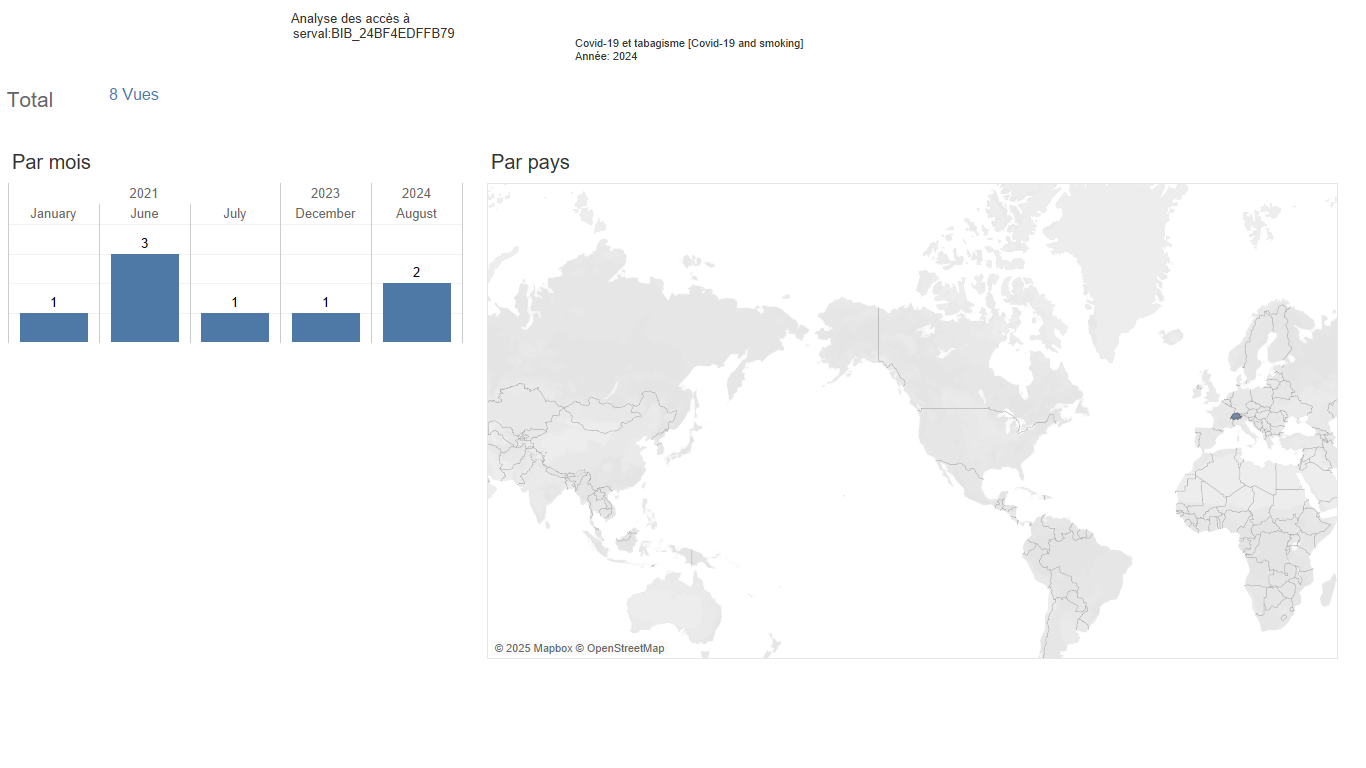The image size is (1366, 768).
Task: Open the OpenStreetMap attribution link
Action: (x=620, y=648)
